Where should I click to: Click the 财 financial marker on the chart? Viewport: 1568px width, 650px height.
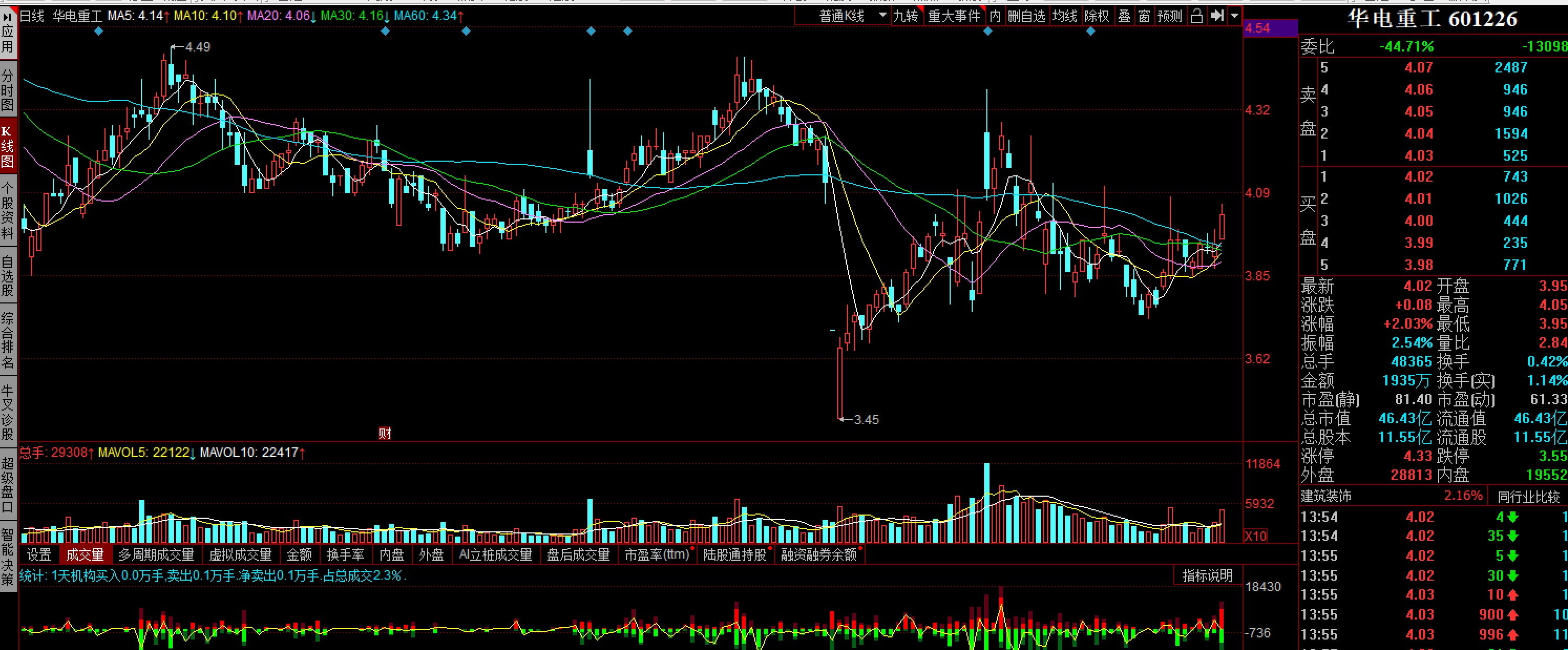pyautogui.click(x=385, y=433)
